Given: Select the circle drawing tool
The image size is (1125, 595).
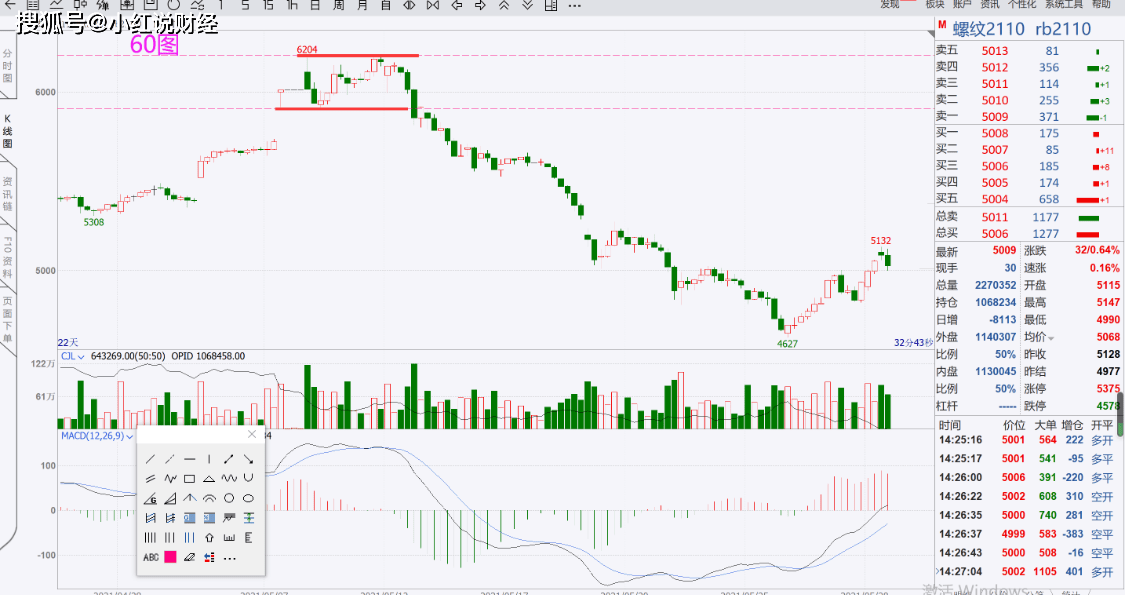Looking at the screenshot, I should (229, 497).
